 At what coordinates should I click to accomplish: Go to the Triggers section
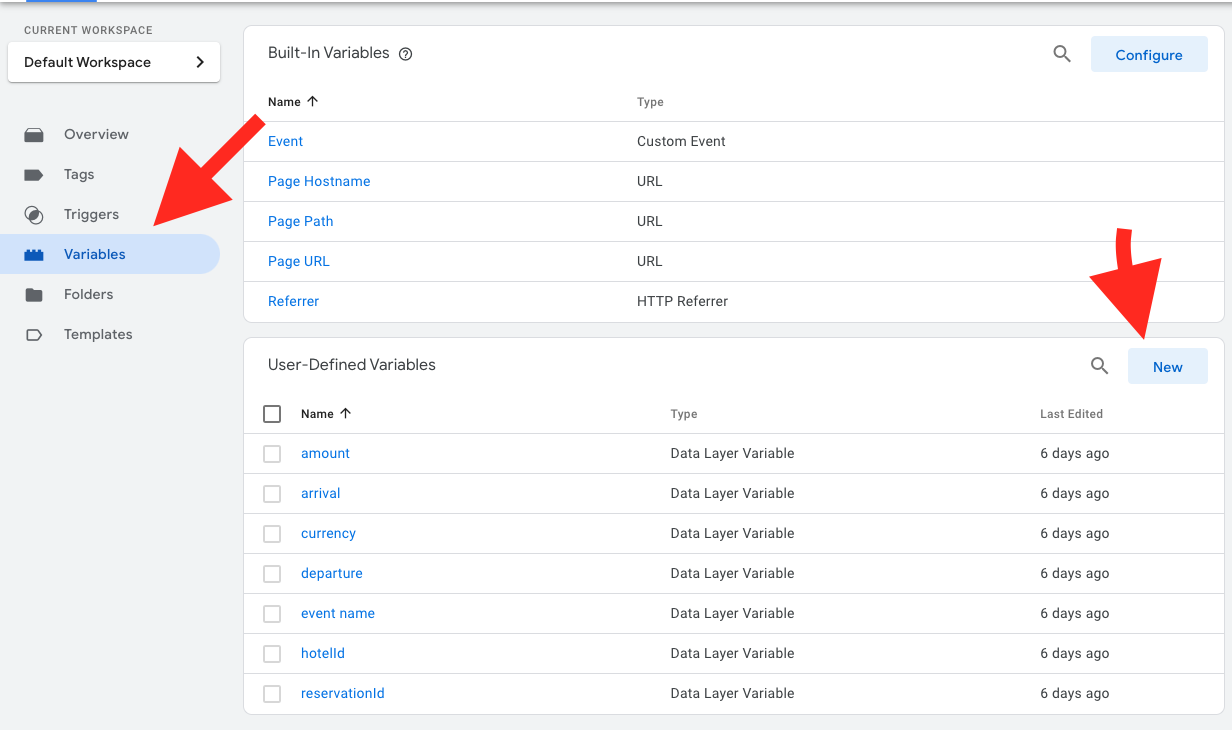(x=91, y=215)
